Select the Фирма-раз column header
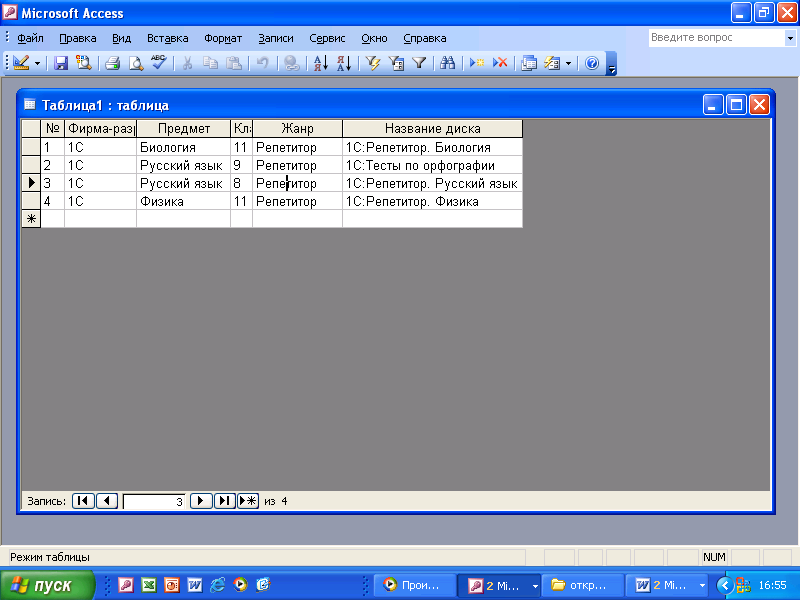 pos(101,129)
